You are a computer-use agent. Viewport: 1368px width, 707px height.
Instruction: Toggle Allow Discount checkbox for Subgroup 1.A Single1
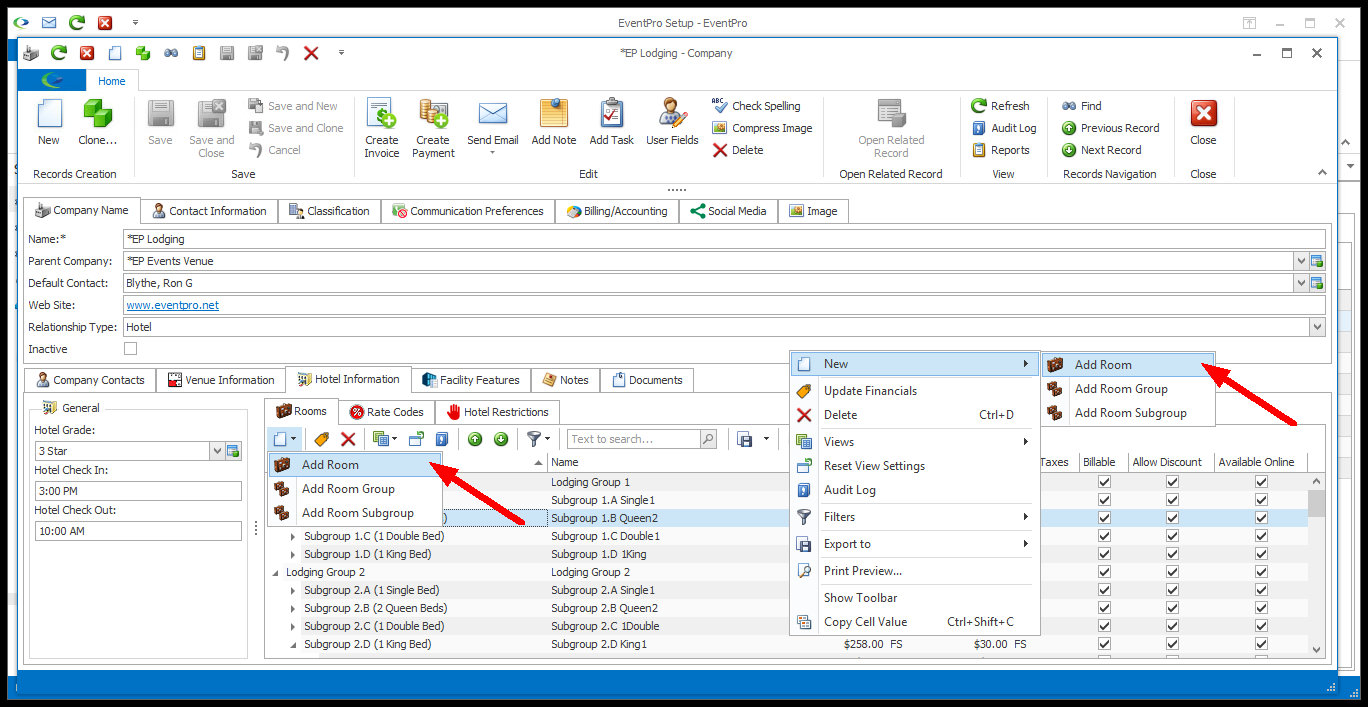coord(1172,500)
